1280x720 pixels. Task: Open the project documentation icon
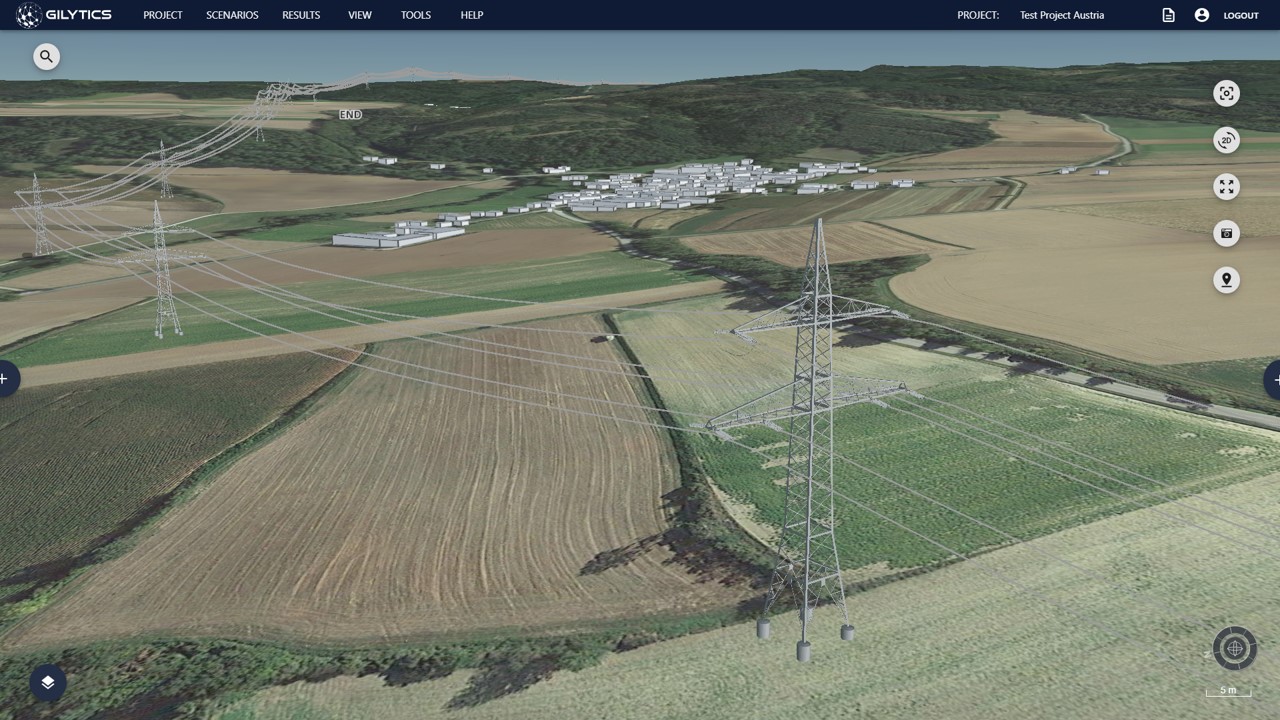(x=1168, y=15)
